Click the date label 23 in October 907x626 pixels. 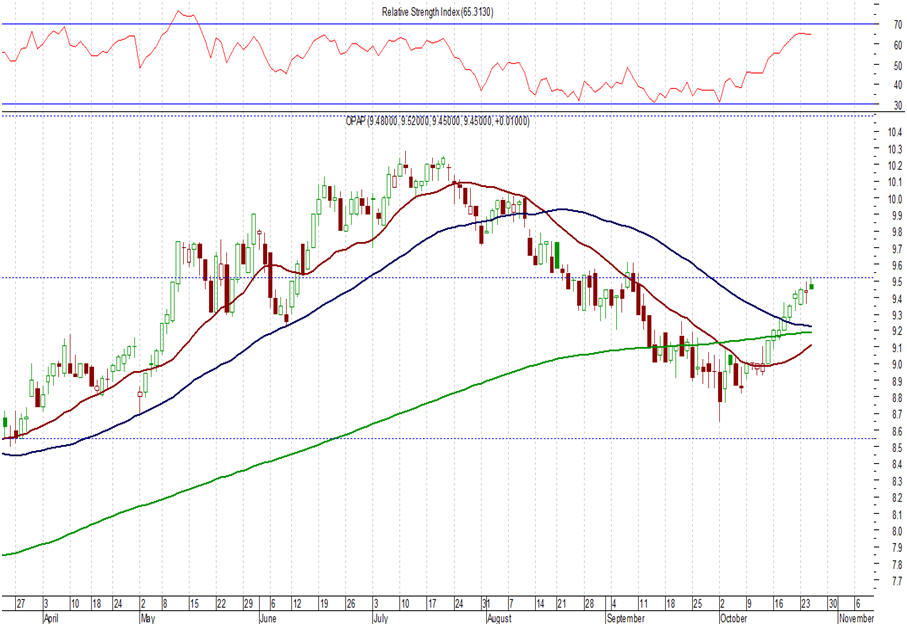(x=806, y=604)
